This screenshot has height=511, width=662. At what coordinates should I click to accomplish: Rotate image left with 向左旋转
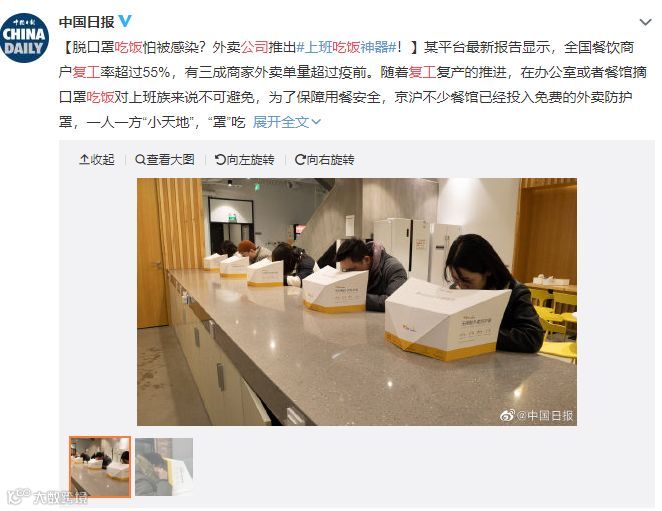(244, 160)
